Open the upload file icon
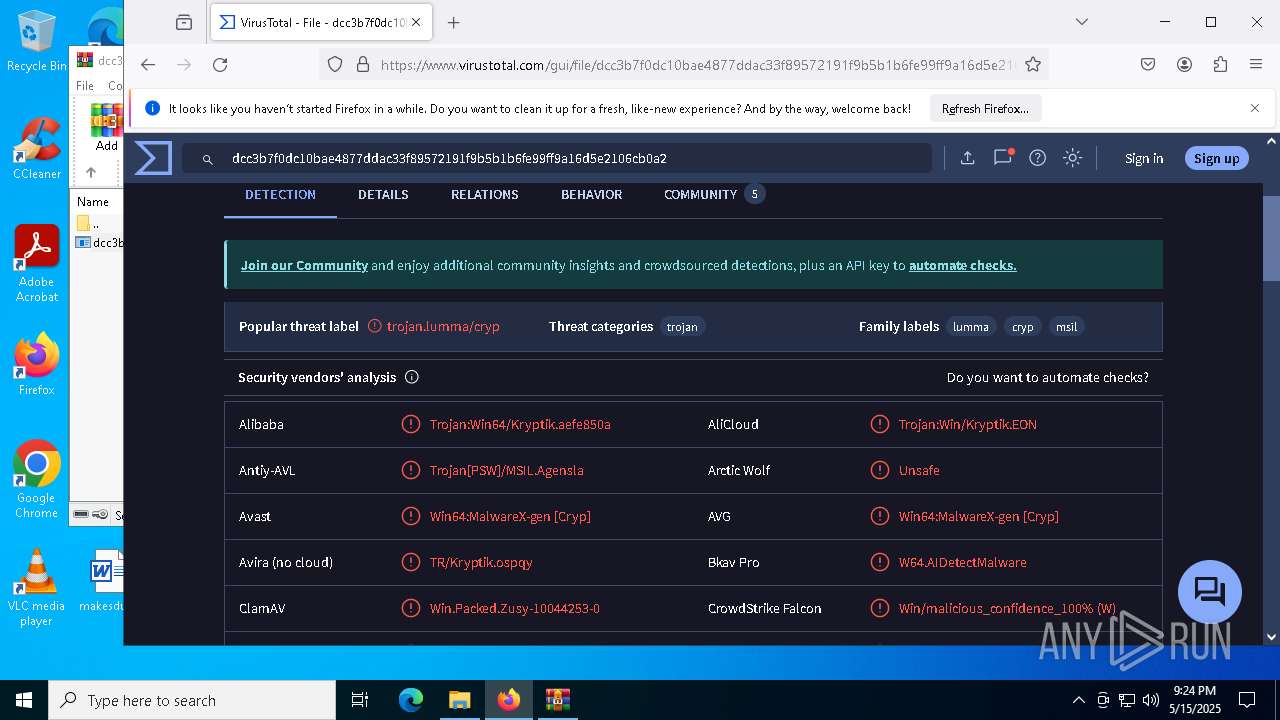The height and width of the screenshot is (720, 1280). tap(967, 158)
